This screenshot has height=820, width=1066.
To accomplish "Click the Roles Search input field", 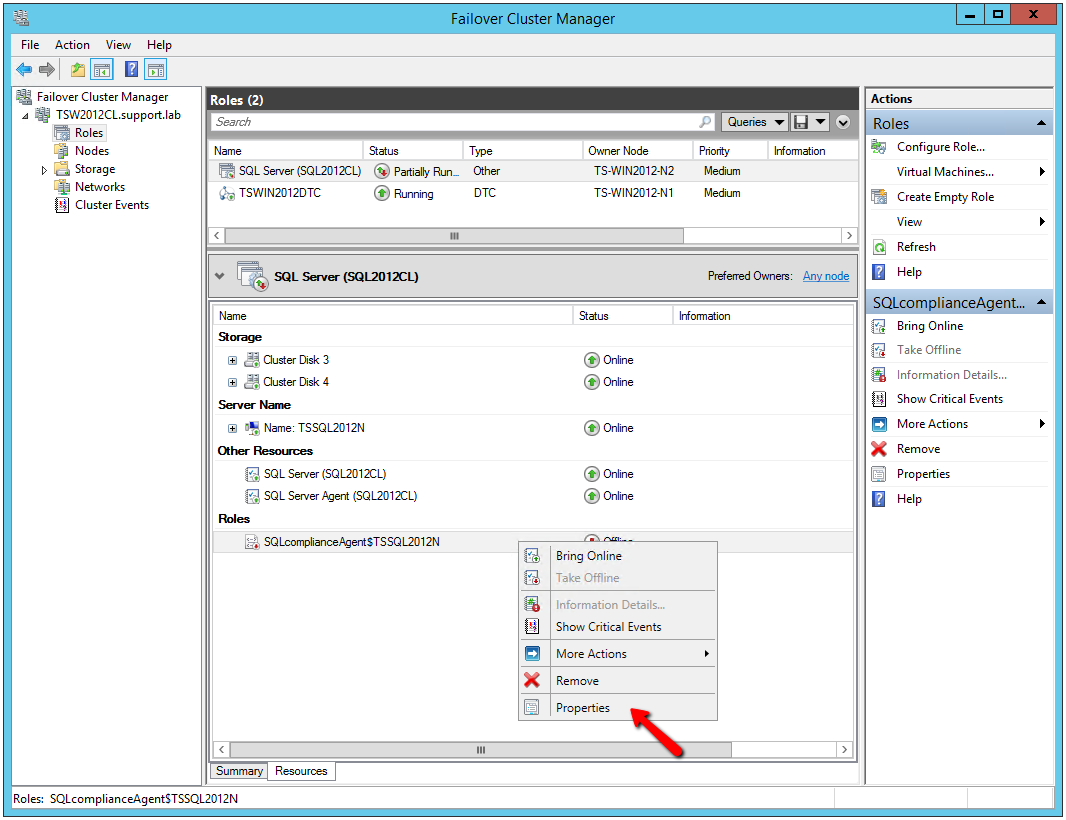I will tap(455, 122).
